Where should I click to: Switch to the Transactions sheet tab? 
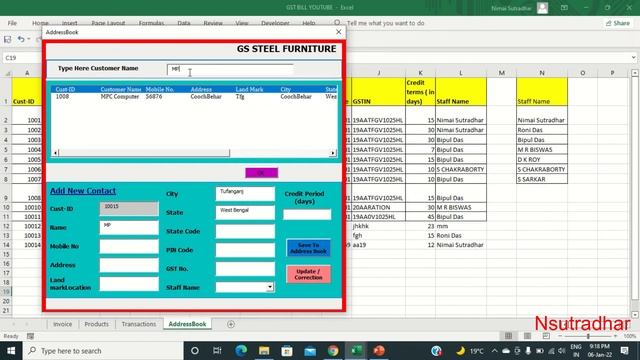click(x=139, y=324)
